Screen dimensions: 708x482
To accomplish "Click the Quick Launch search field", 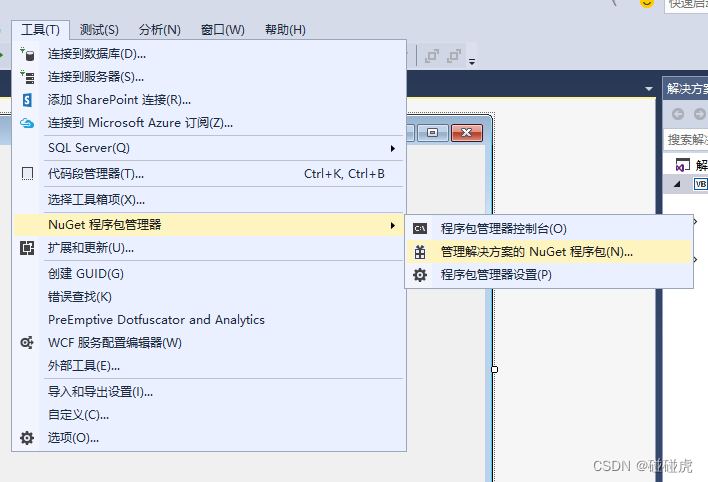I will [x=686, y=5].
